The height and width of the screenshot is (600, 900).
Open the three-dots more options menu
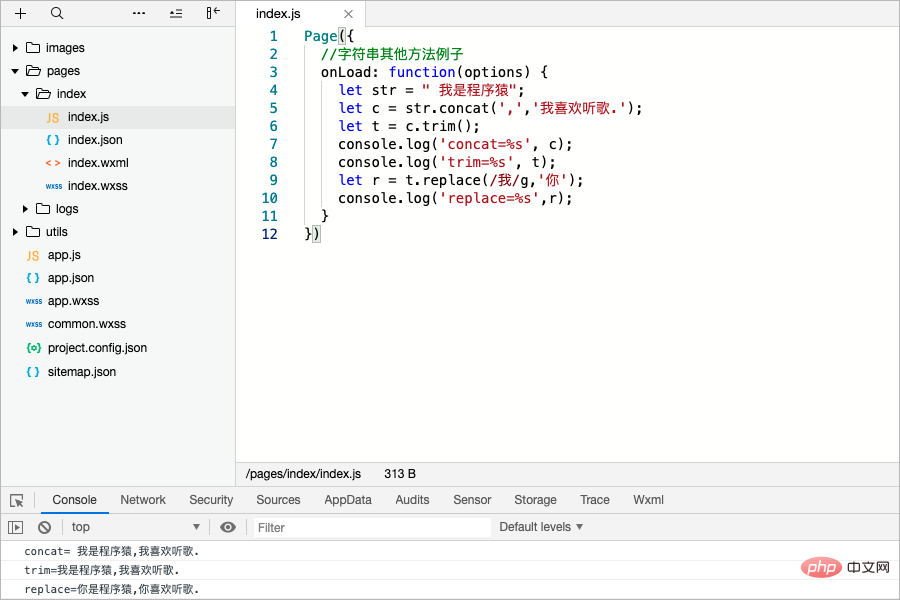pos(139,13)
